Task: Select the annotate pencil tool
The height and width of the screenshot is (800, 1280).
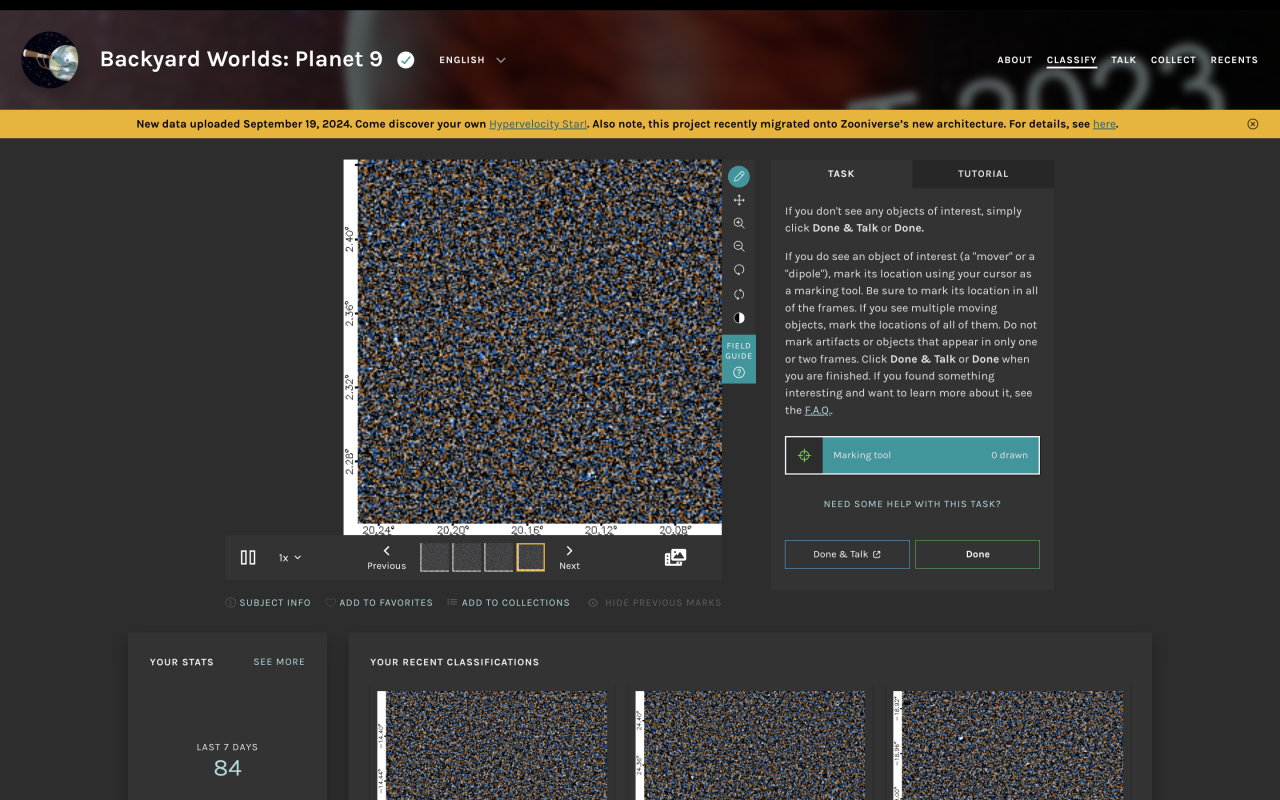Action: point(739,177)
